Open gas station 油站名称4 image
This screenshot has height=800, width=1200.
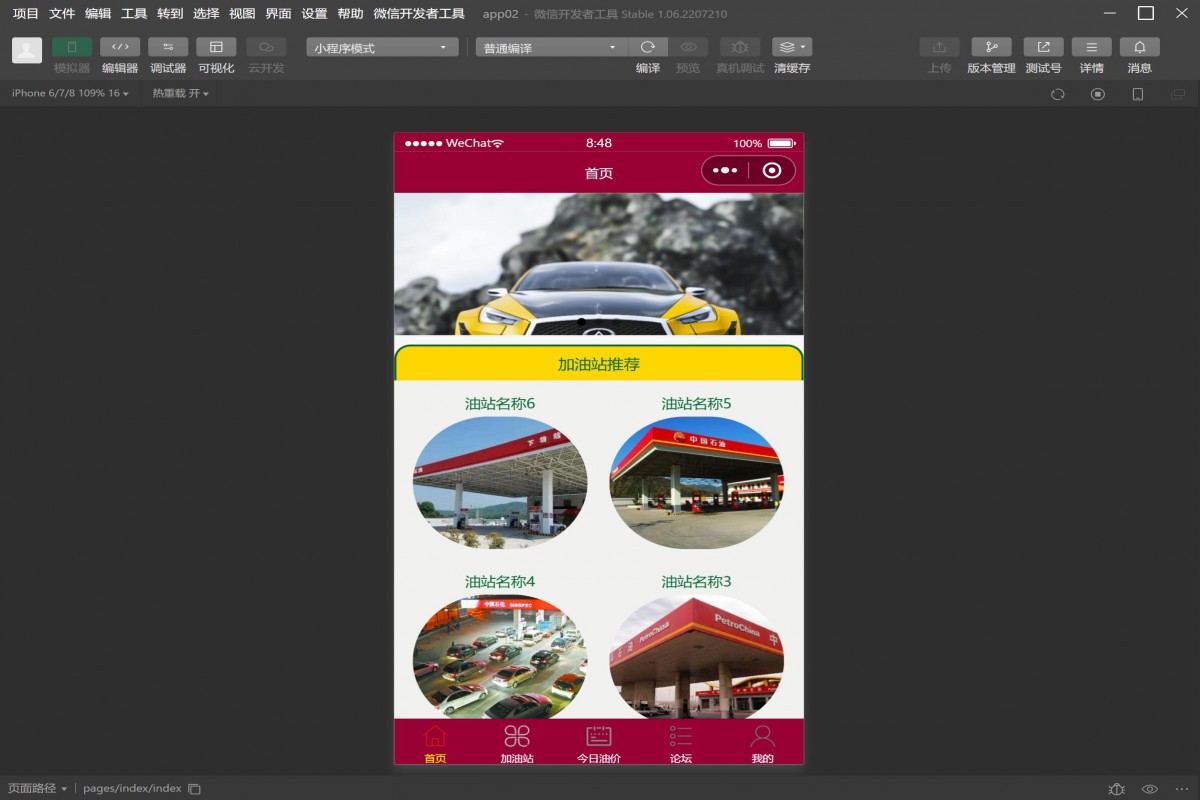[500, 657]
